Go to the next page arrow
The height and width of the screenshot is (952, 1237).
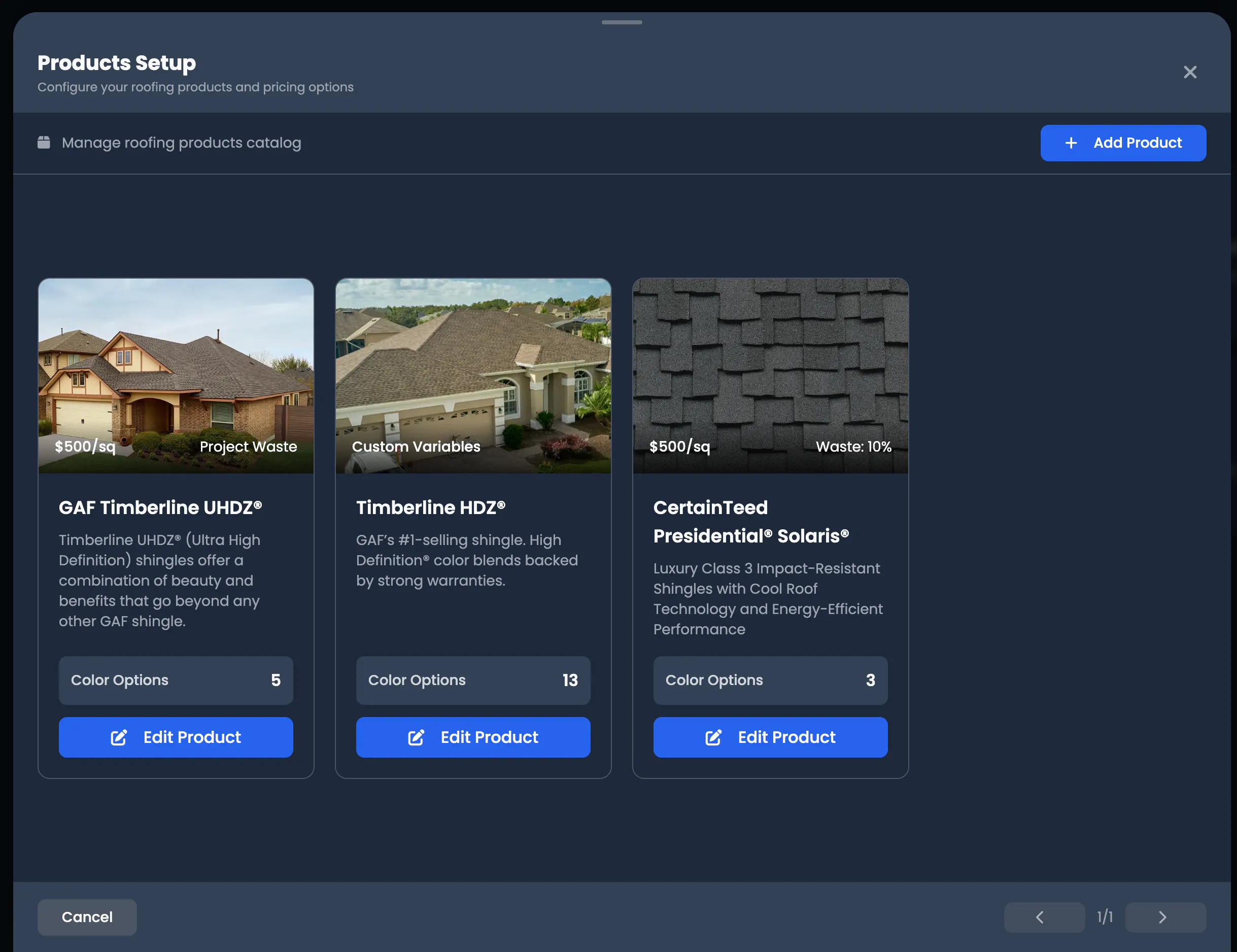click(1165, 917)
